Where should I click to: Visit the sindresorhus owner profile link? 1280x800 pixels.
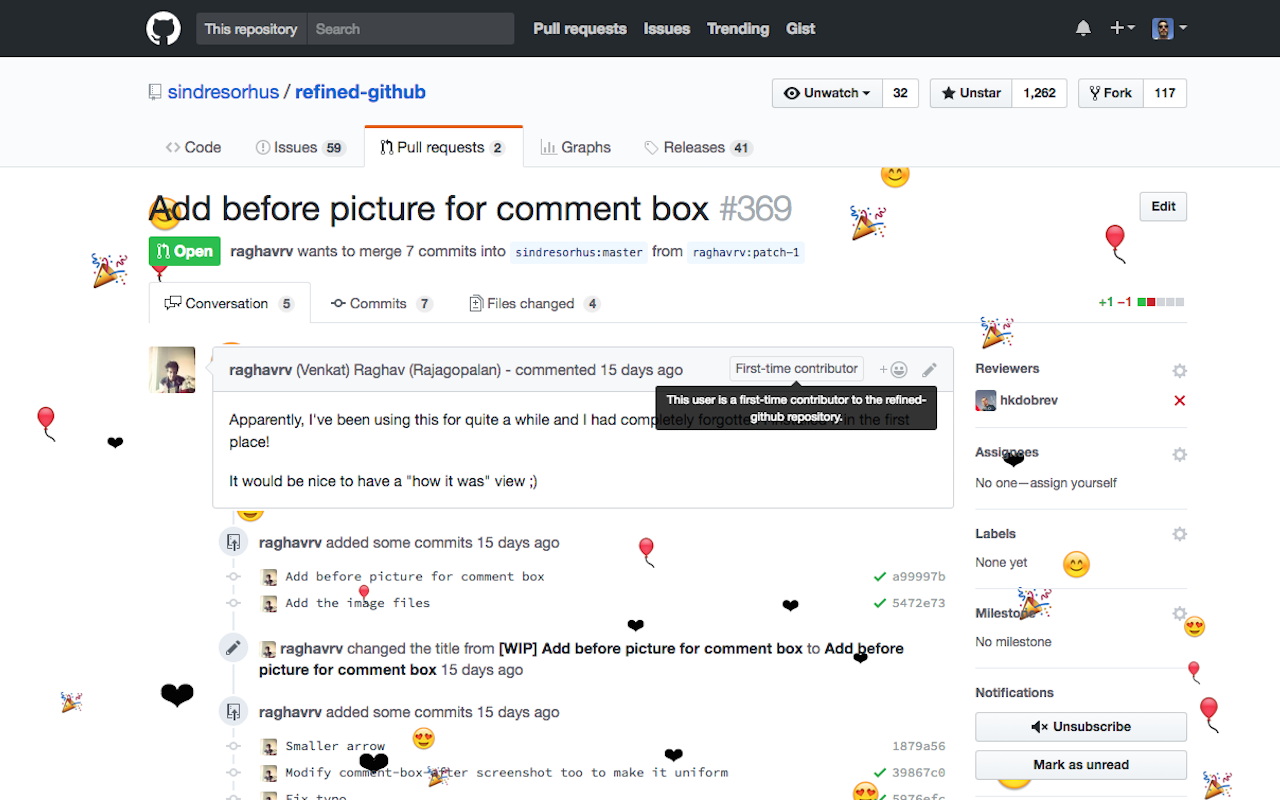pos(223,92)
